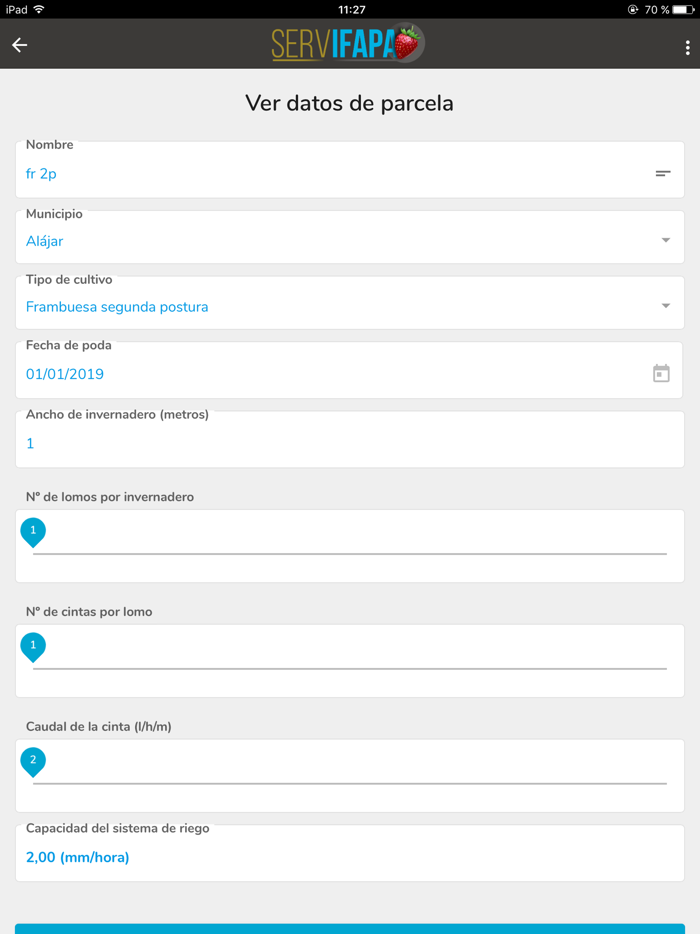
Task: Select the Frambuesa segunda postura crop value
Action: [117, 307]
